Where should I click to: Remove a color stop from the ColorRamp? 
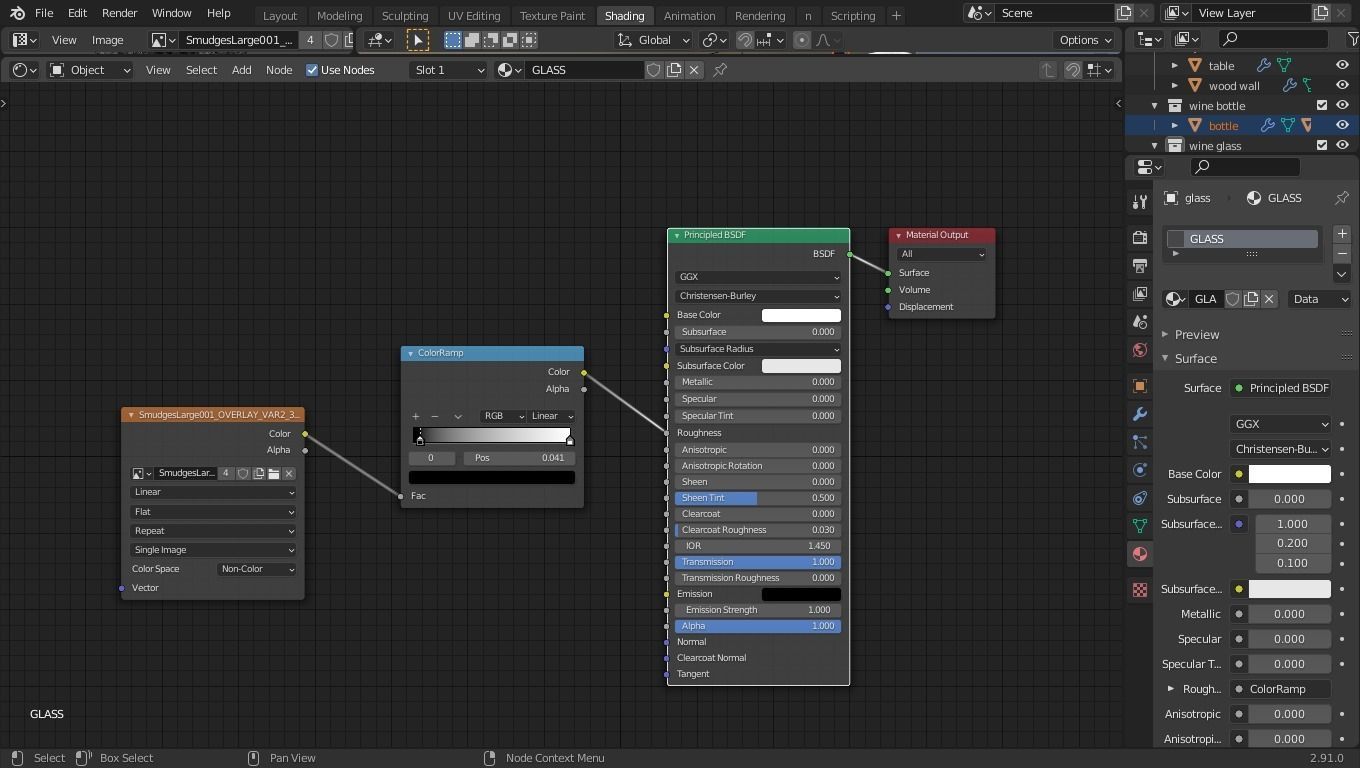pyautogui.click(x=435, y=416)
